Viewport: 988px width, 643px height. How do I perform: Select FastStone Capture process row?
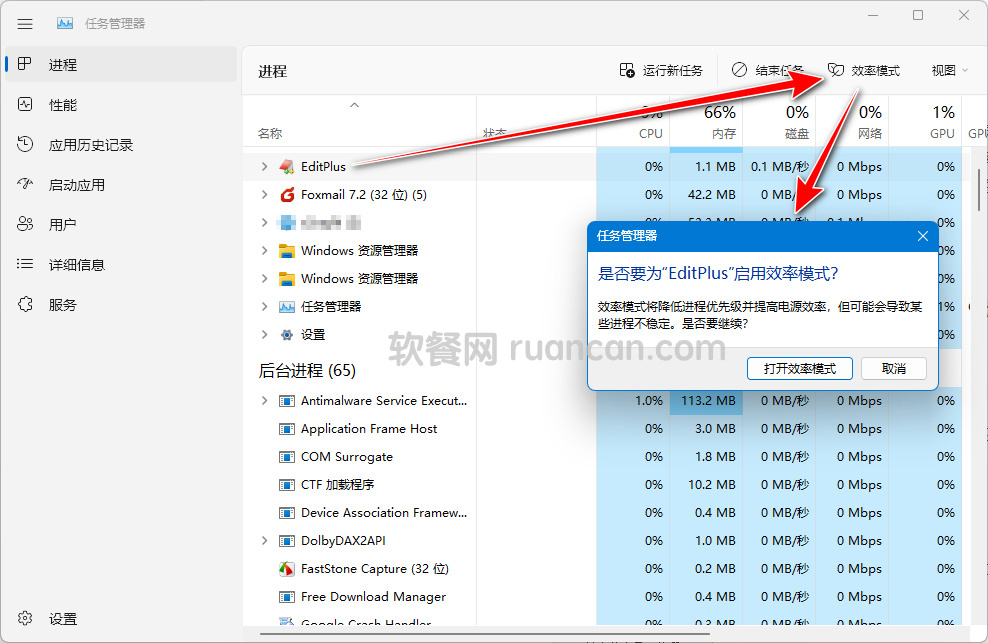click(x=374, y=569)
